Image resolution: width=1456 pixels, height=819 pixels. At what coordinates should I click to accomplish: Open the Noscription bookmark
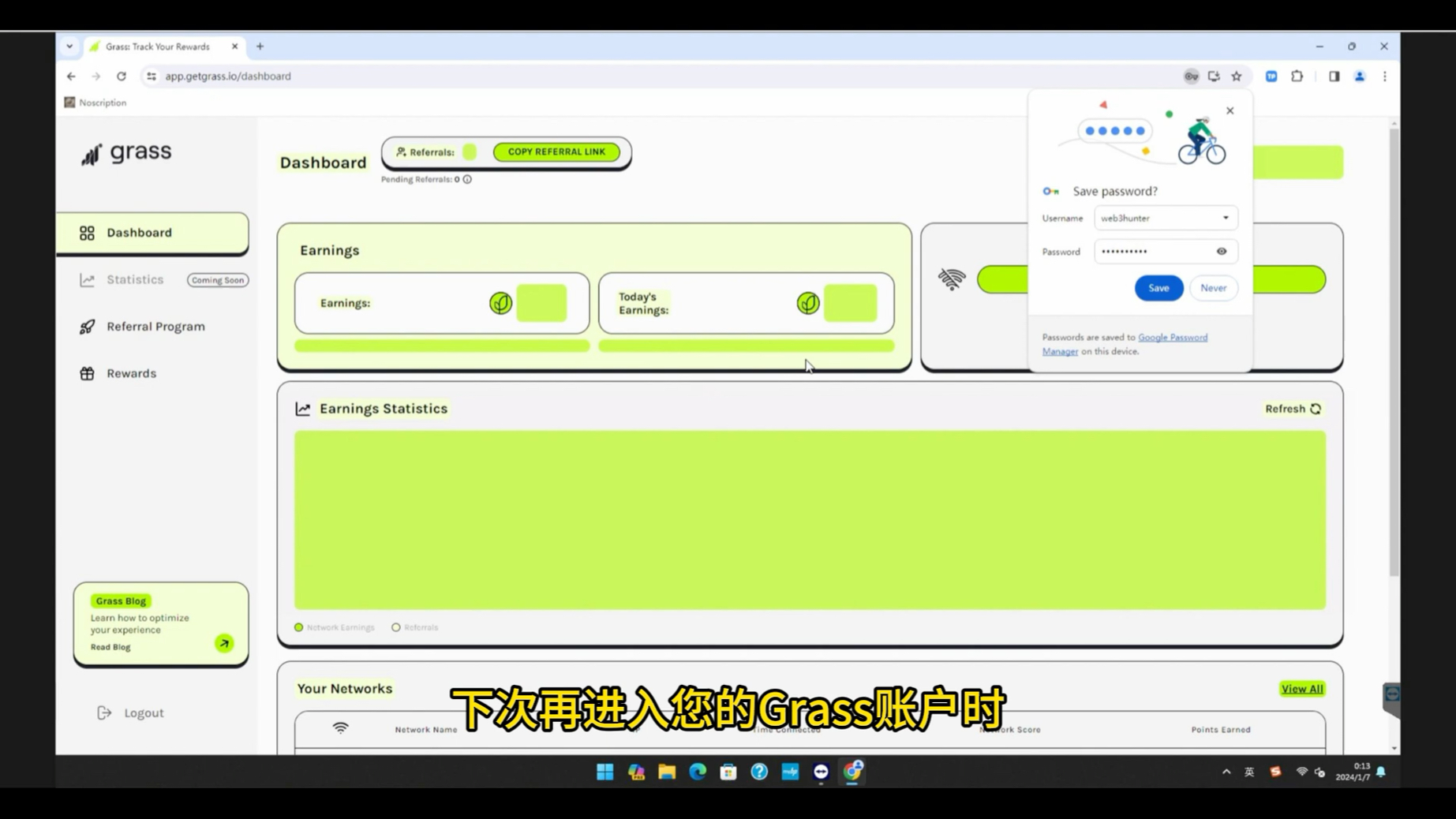coord(95,103)
